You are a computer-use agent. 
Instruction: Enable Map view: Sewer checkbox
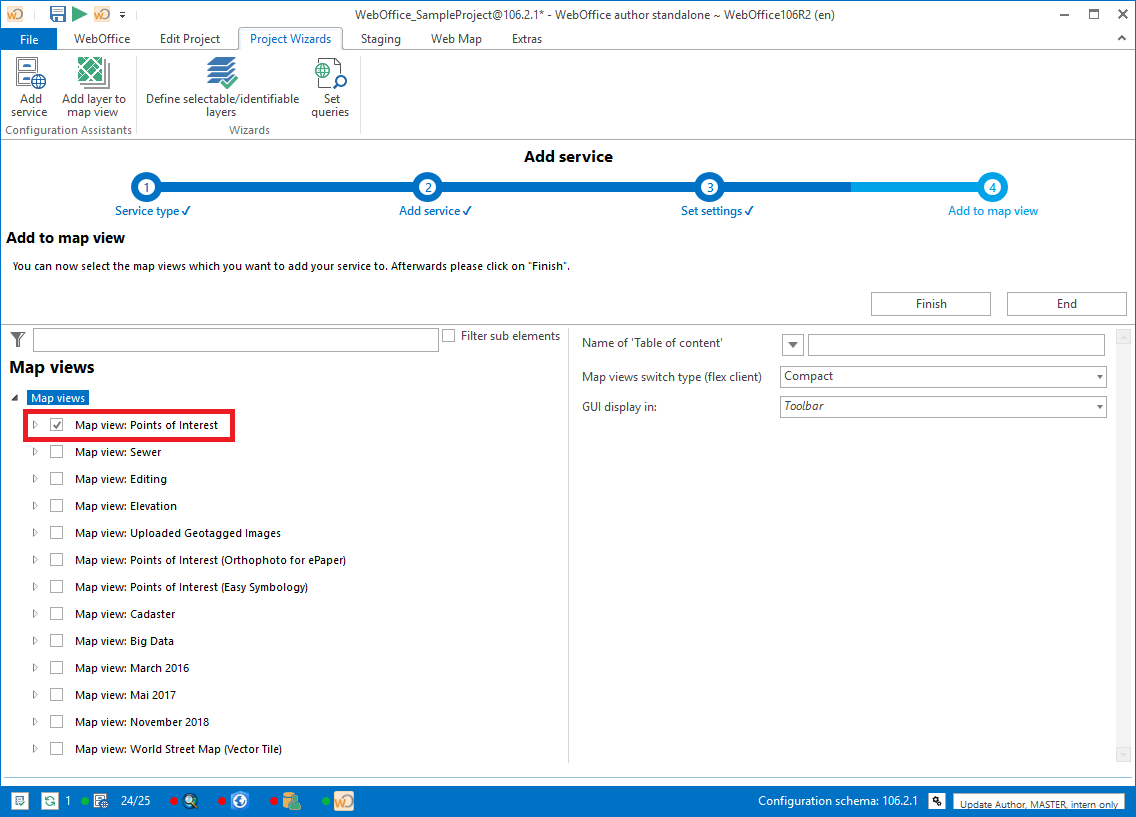pos(57,451)
